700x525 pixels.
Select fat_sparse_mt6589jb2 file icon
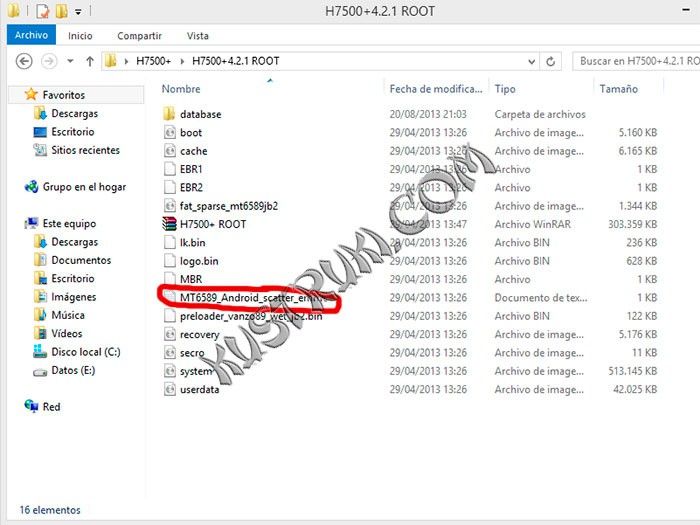tap(170, 205)
